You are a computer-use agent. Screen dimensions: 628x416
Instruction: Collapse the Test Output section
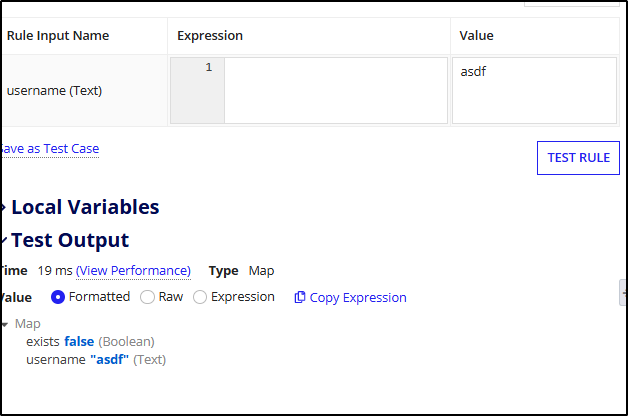(x=5, y=241)
